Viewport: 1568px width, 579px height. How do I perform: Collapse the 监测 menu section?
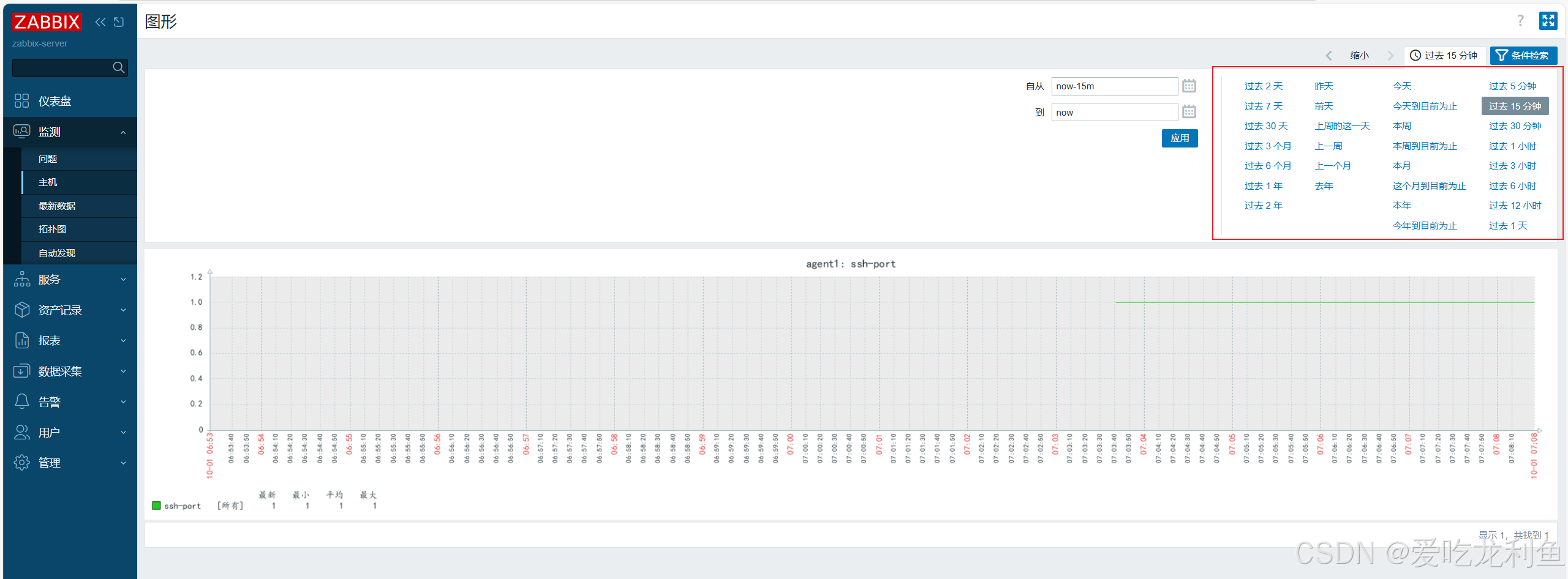pos(123,132)
